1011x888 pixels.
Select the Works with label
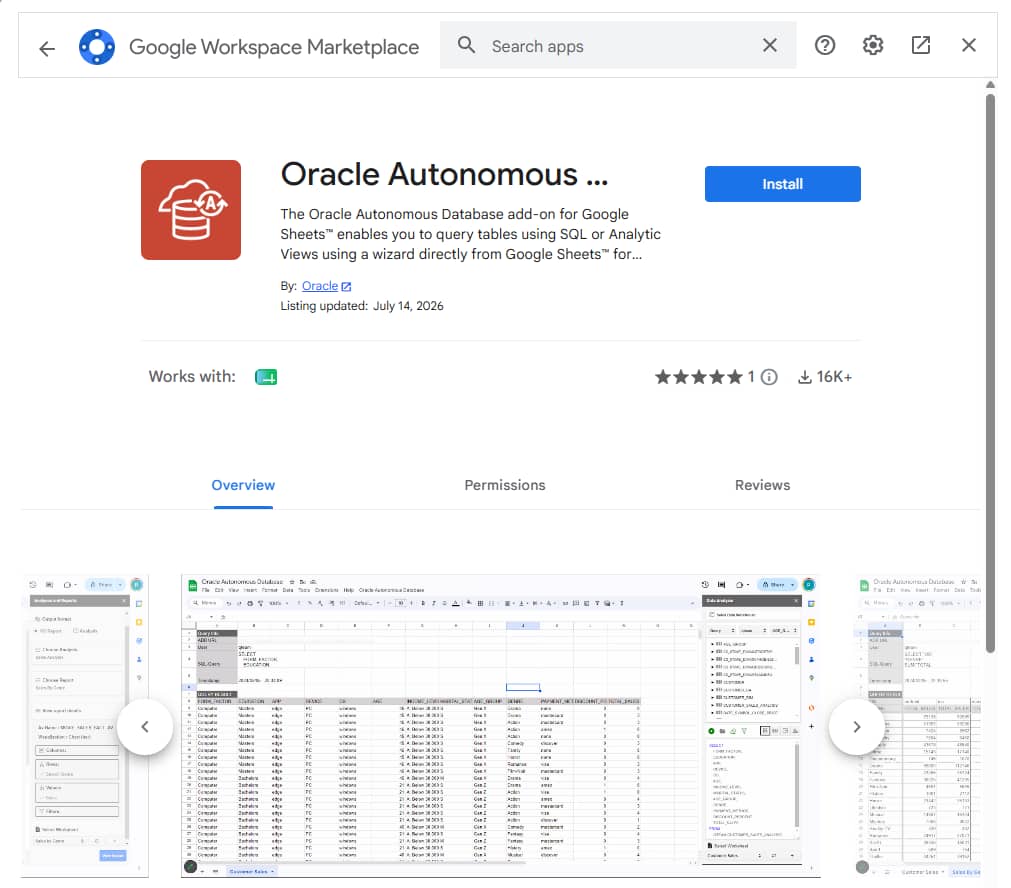[192, 377]
